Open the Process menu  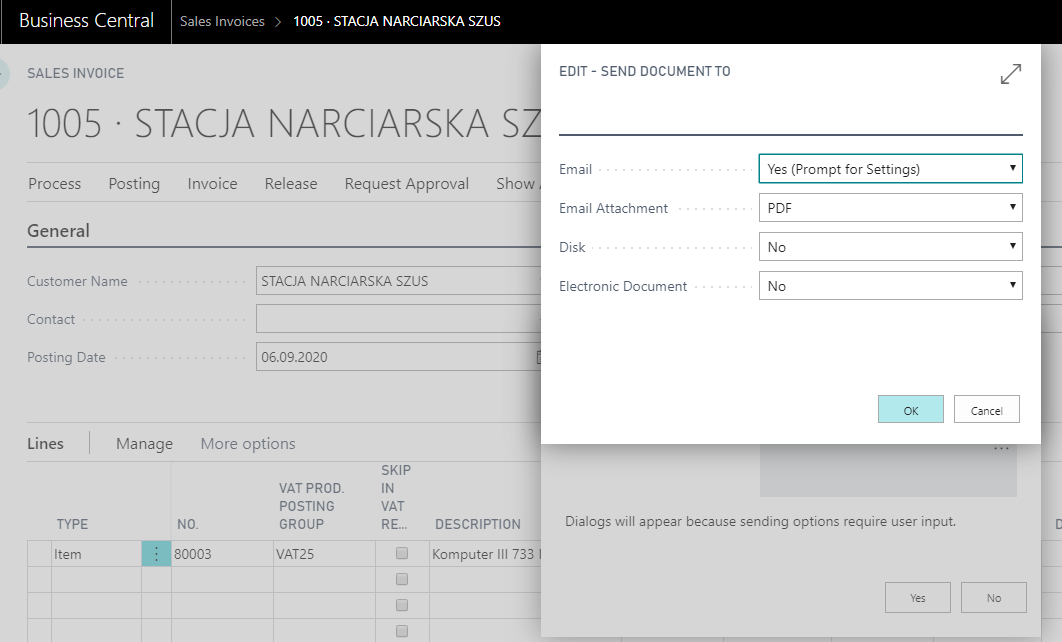[54, 184]
